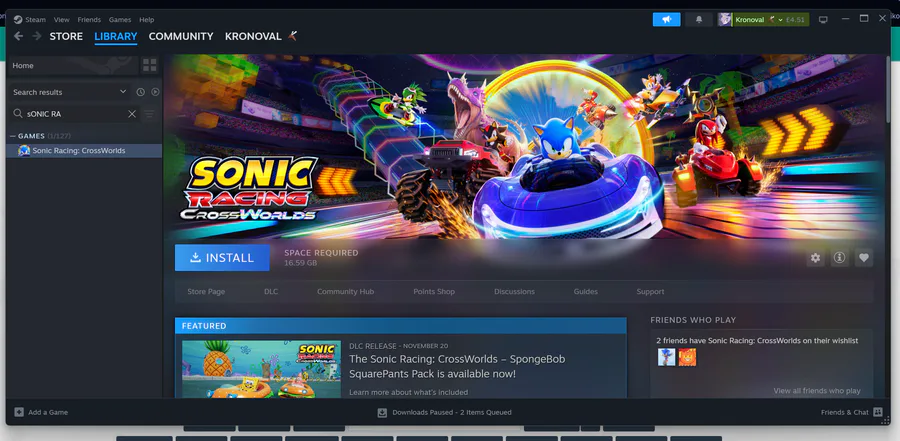900x441 pixels.
Task: Open the KRONOVAL profile tab
Action: click(253, 36)
